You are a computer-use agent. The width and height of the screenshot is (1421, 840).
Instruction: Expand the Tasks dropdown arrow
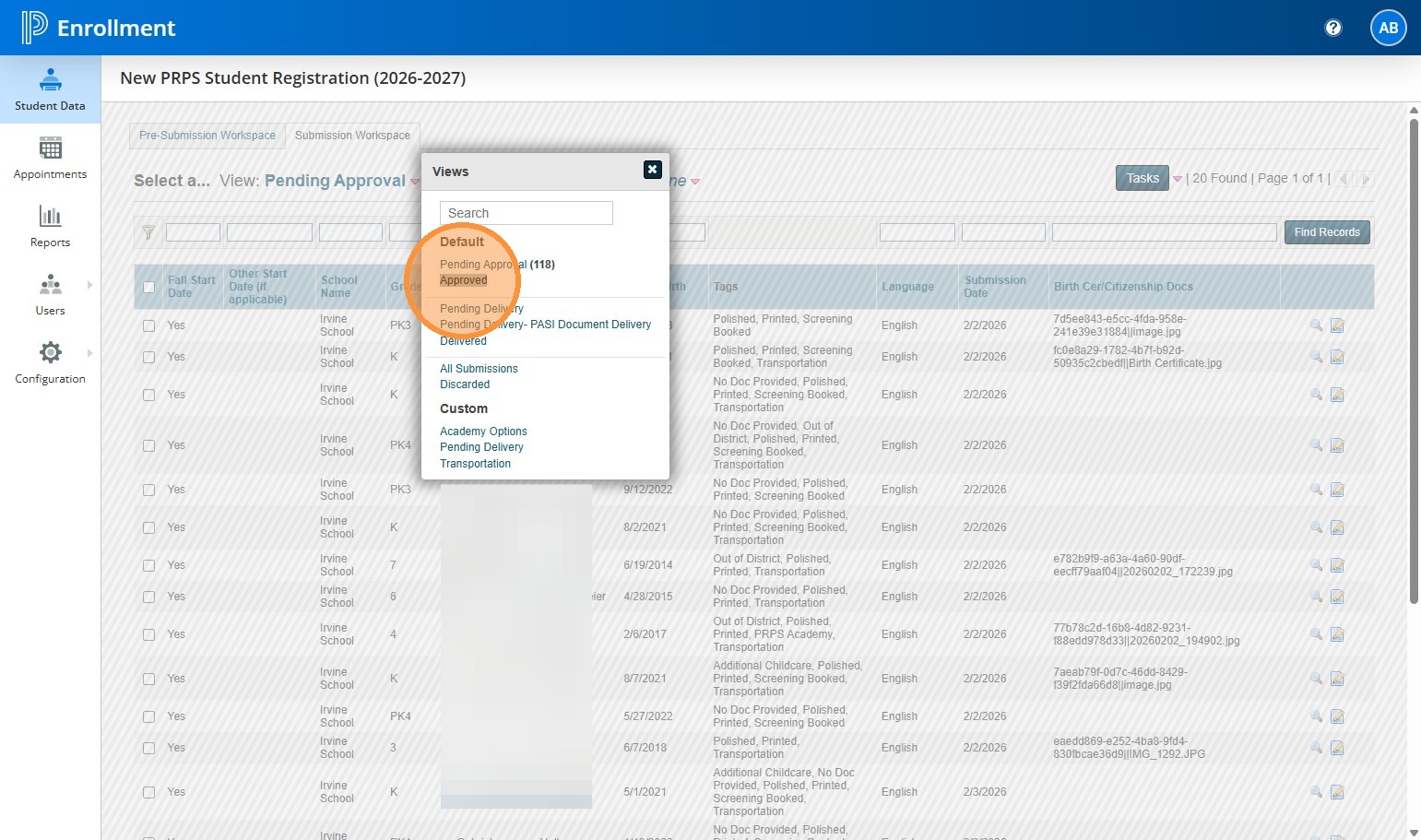tap(1177, 179)
